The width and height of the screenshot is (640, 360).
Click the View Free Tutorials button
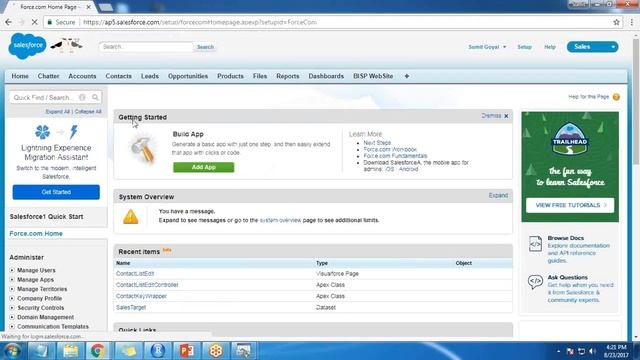point(570,205)
